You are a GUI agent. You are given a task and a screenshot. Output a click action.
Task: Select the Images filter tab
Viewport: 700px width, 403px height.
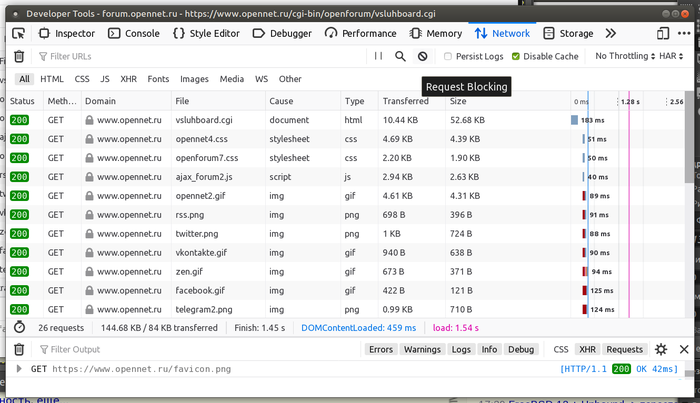click(x=194, y=79)
